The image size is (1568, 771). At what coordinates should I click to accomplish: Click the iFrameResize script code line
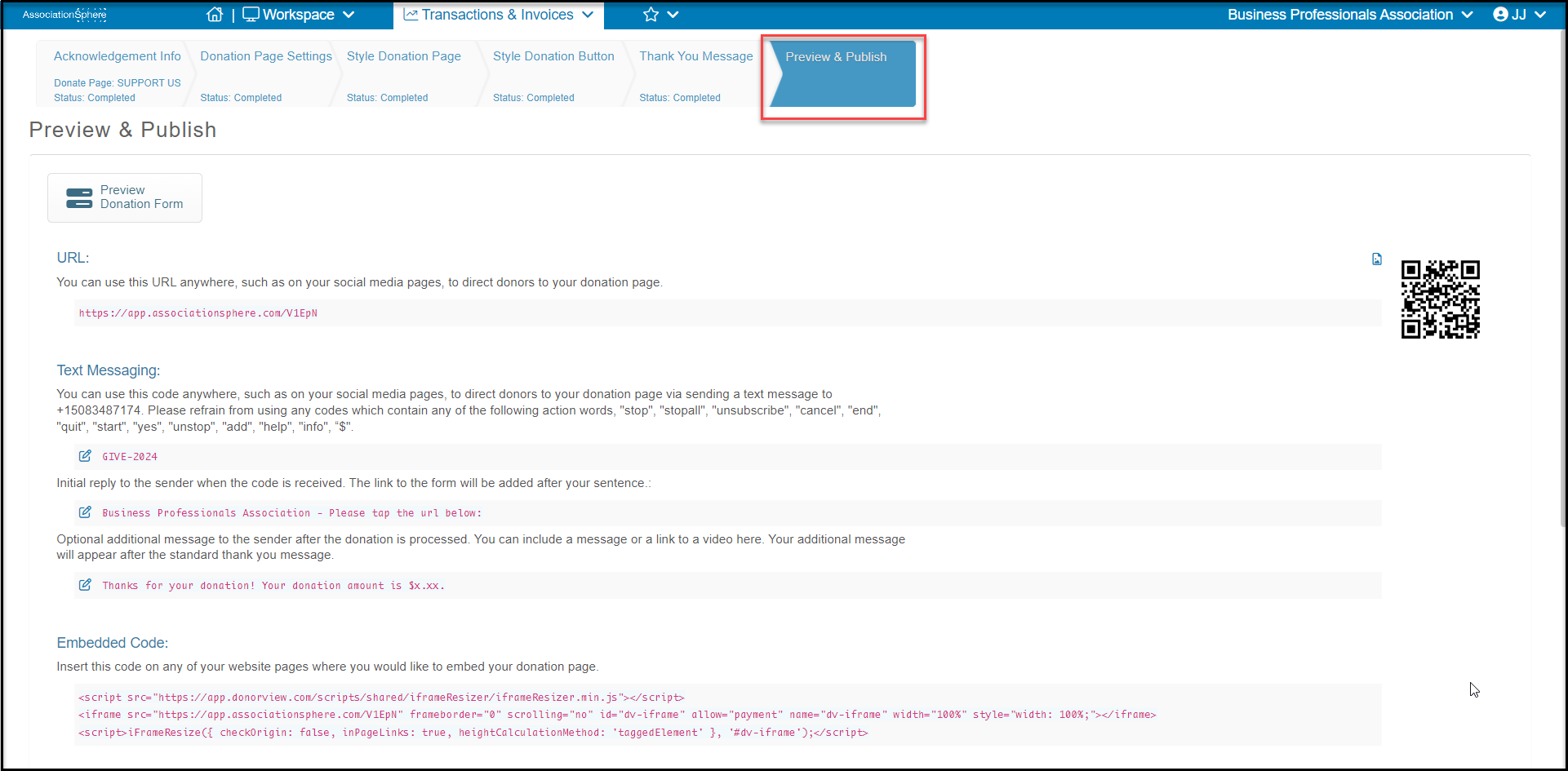pos(473,733)
